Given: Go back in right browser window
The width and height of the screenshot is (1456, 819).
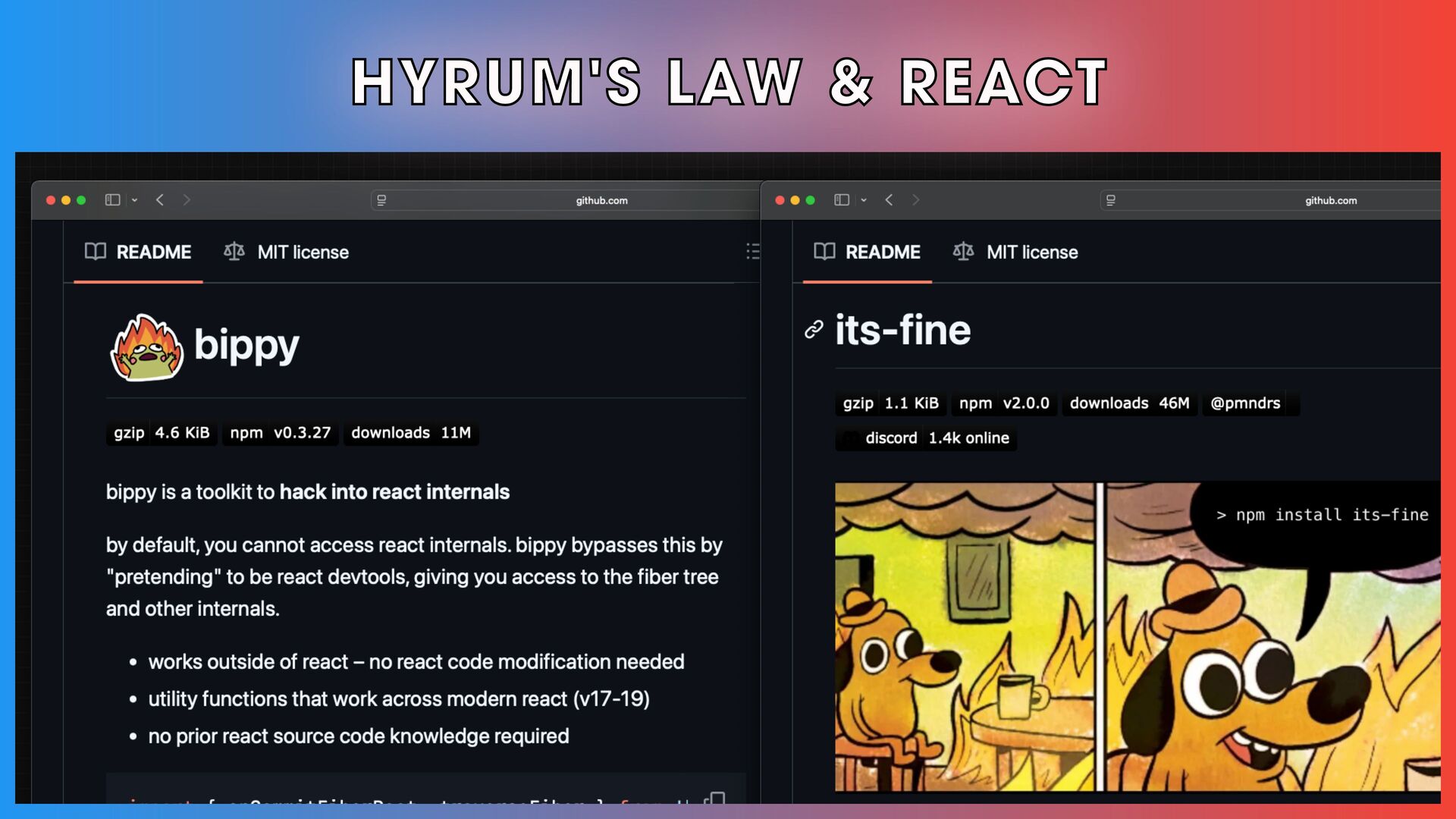Looking at the screenshot, I should coord(889,200).
